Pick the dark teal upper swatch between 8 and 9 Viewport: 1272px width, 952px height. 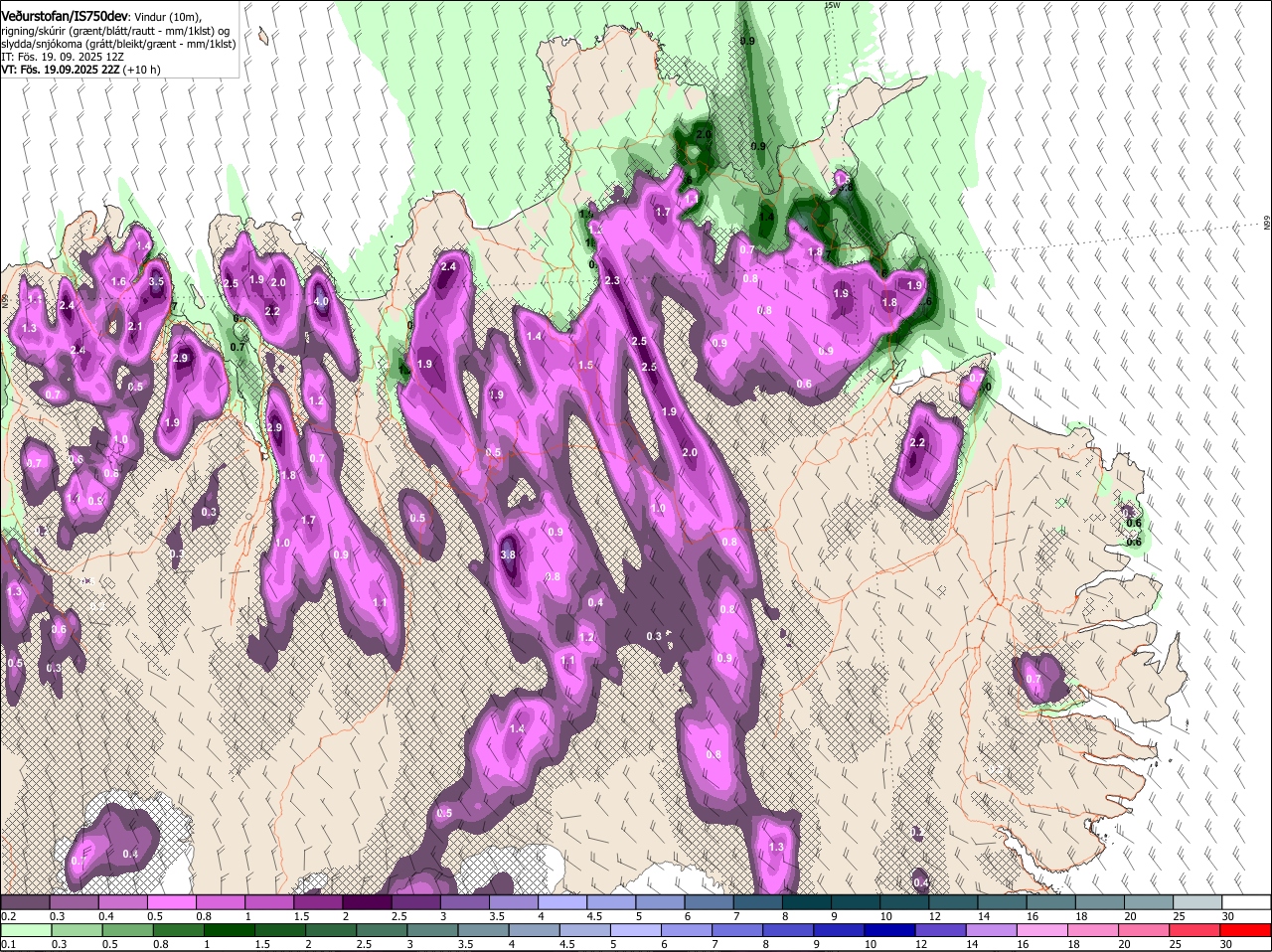click(x=805, y=901)
